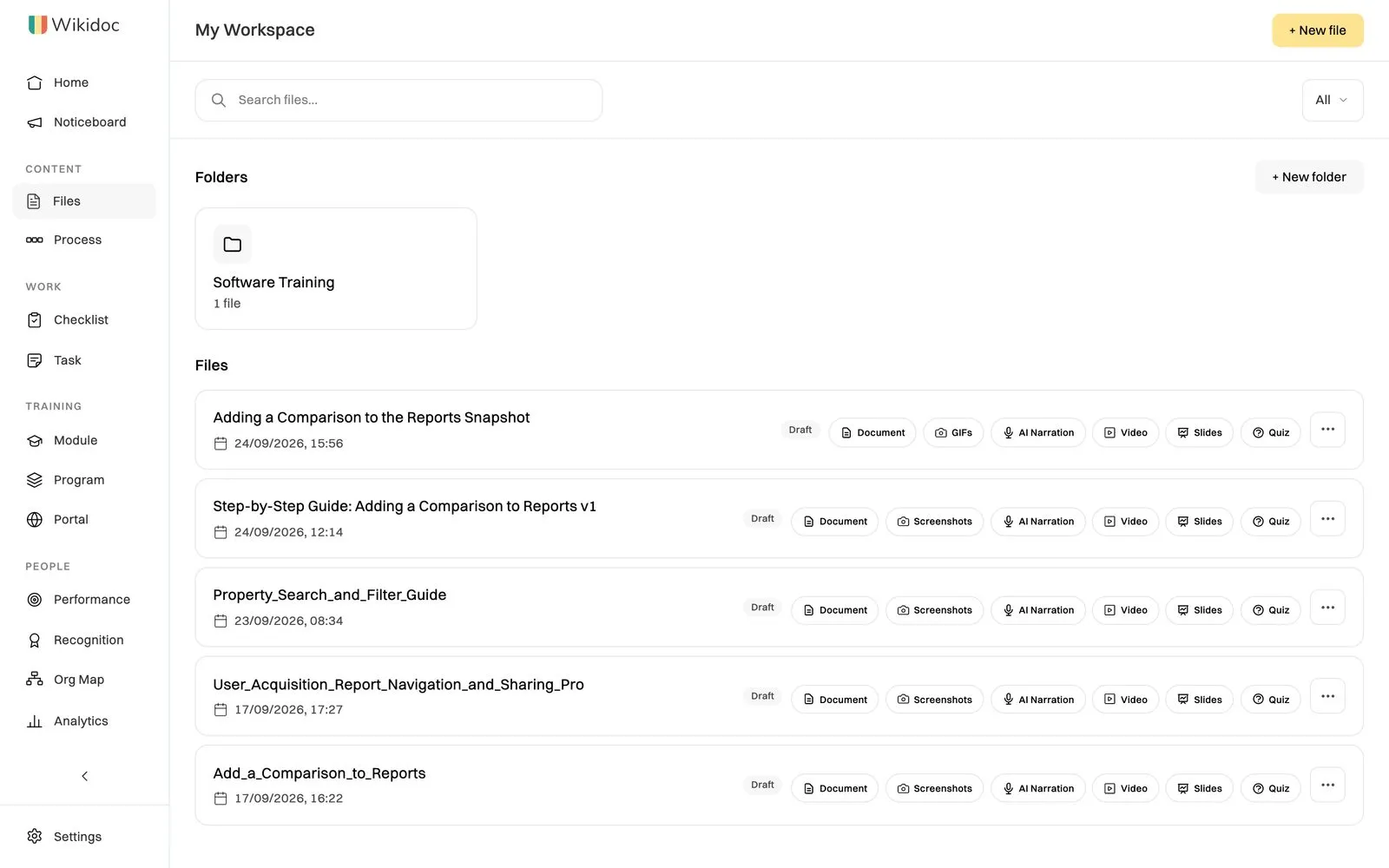Click the Program layers icon
The width and height of the screenshot is (1389, 868).
coord(35,480)
